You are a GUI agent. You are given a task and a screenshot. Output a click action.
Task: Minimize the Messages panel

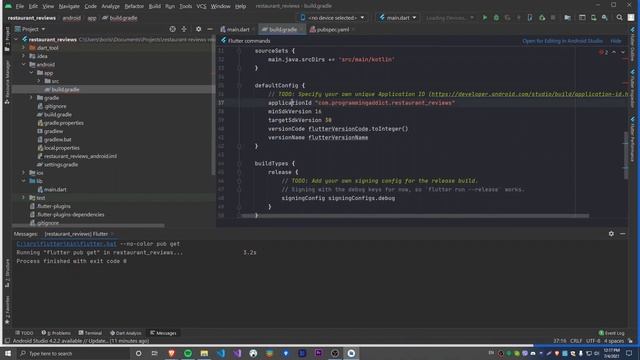click(x=622, y=233)
